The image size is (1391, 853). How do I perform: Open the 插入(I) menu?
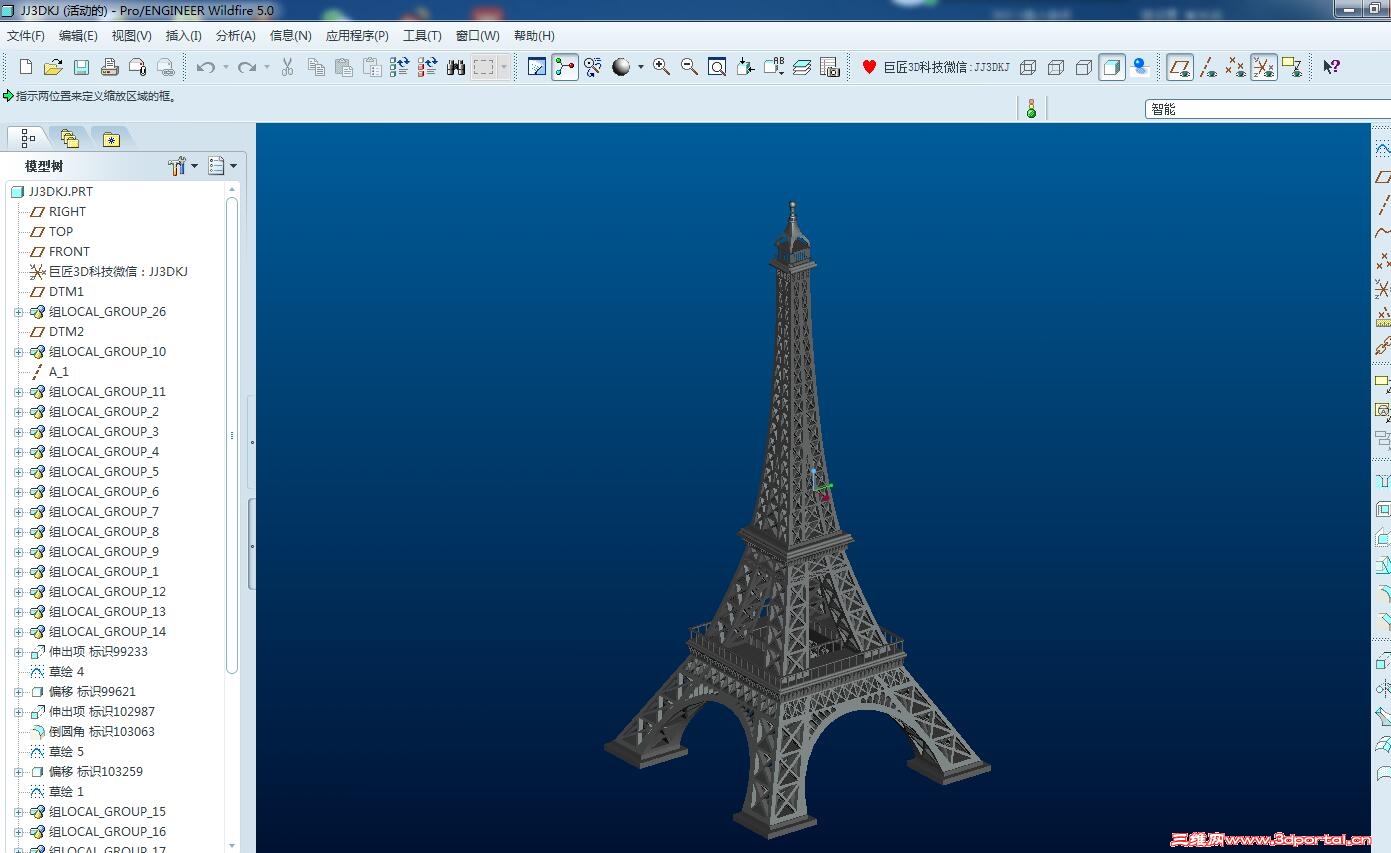coord(183,35)
